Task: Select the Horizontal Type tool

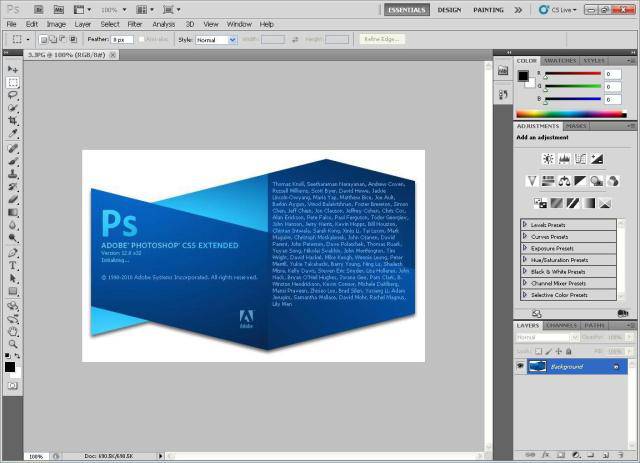Action: (13, 266)
